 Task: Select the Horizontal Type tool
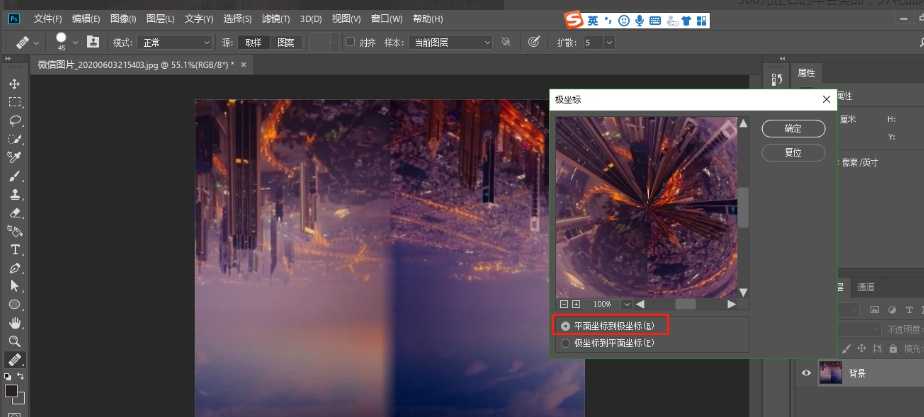15,249
